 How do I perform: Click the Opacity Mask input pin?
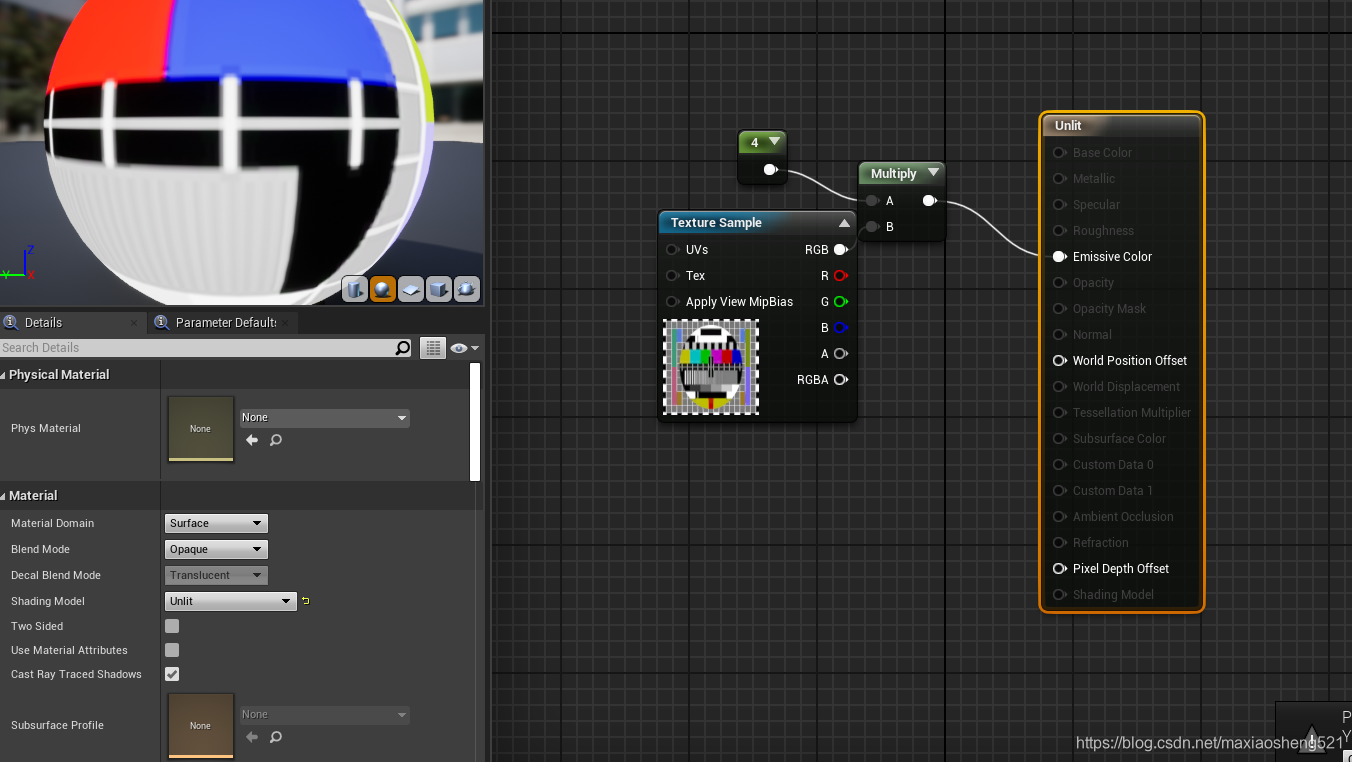click(x=1059, y=309)
